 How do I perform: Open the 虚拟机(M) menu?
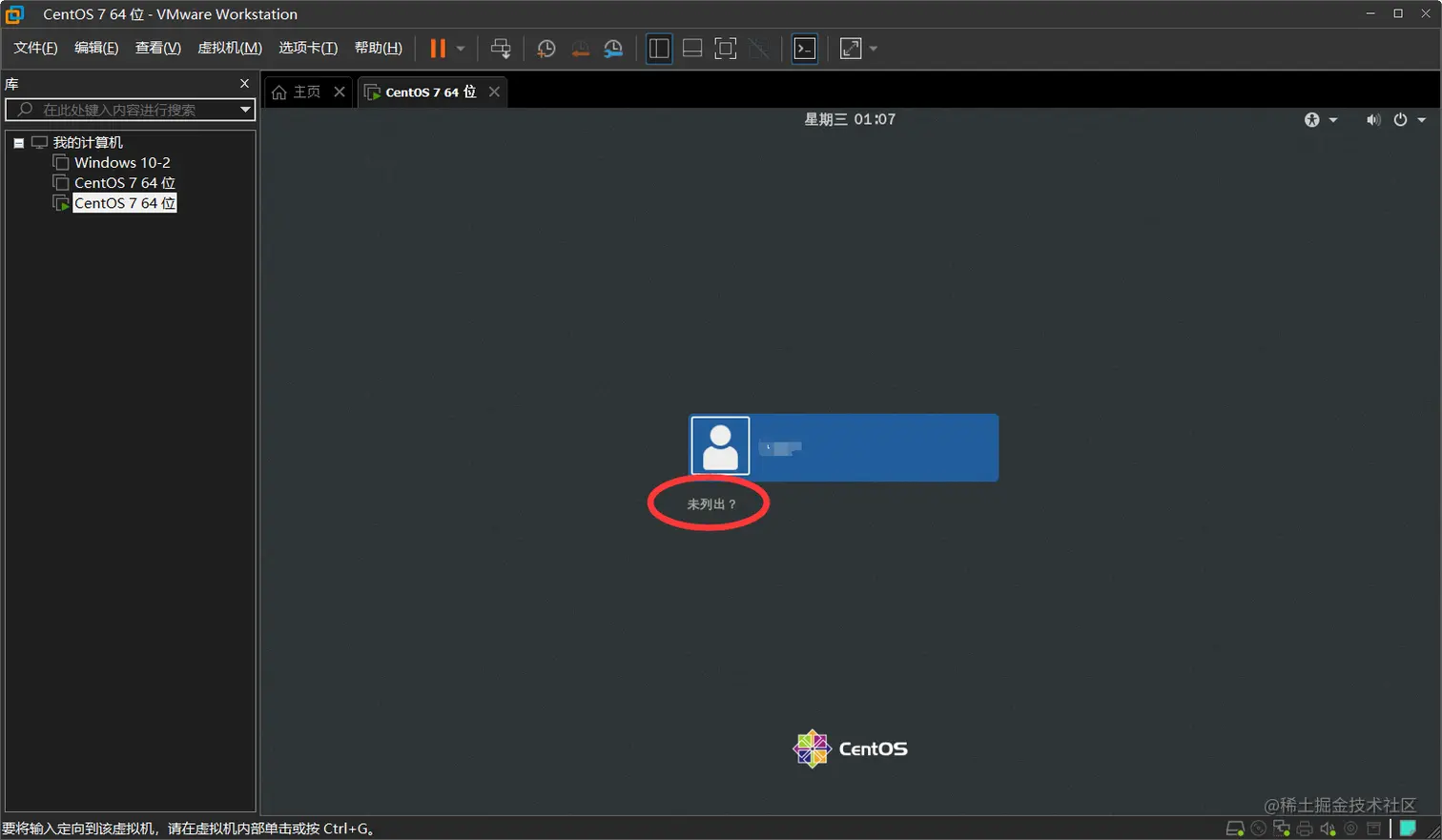230,48
